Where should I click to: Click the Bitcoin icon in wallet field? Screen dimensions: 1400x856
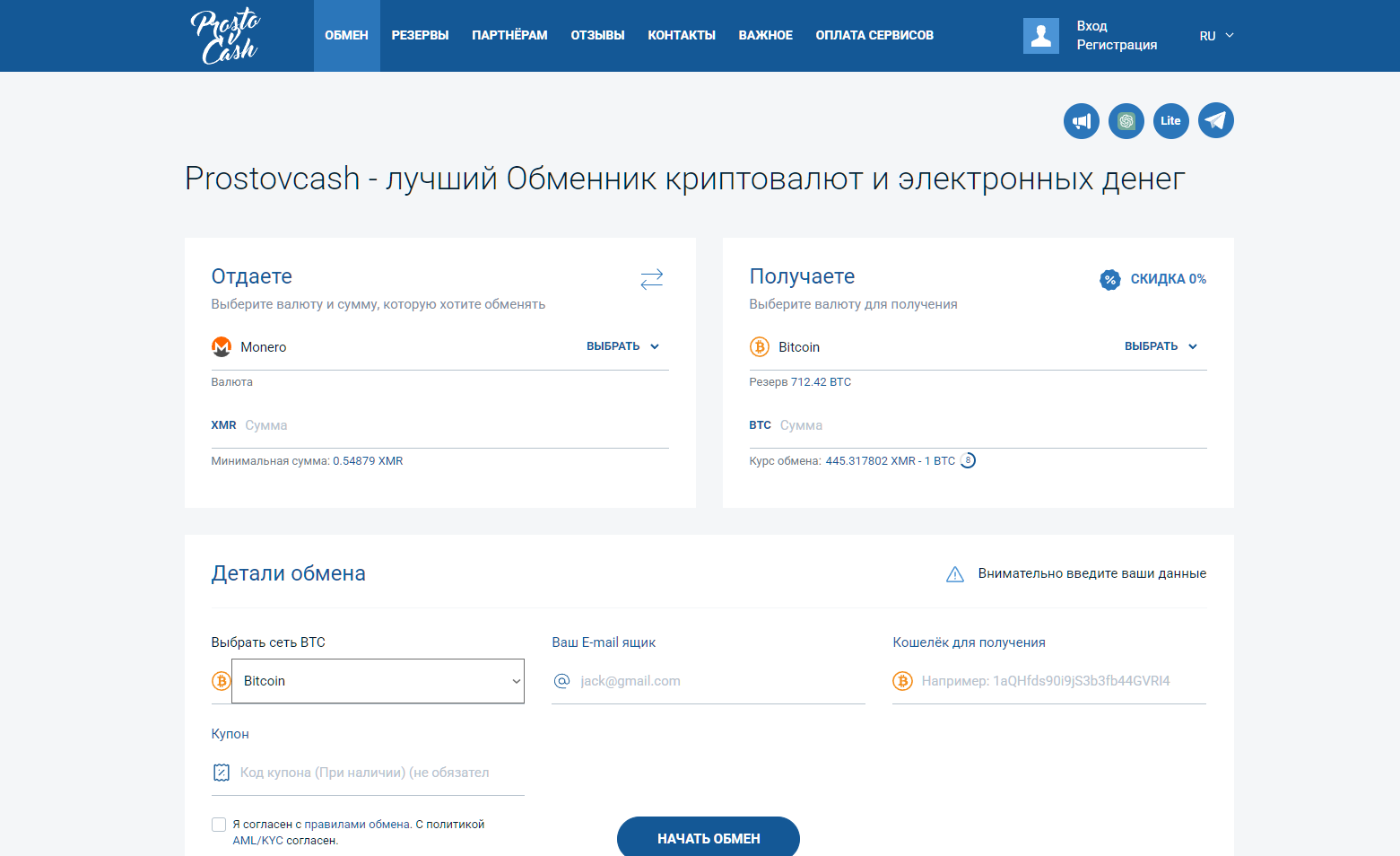tap(902, 681)
